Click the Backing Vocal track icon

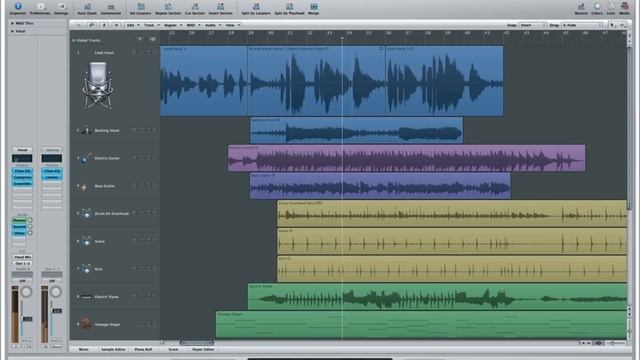[86, 130]
